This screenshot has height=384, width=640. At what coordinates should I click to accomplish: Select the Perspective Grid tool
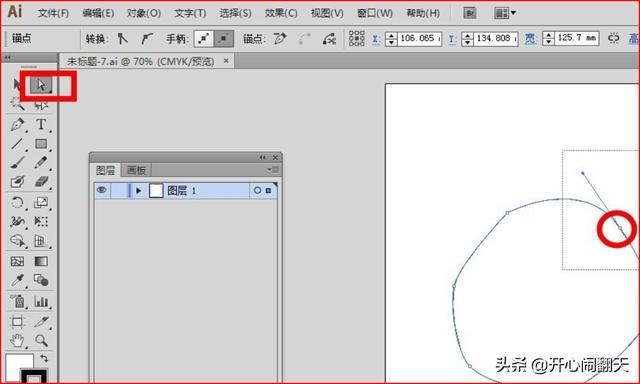[41, 241]
